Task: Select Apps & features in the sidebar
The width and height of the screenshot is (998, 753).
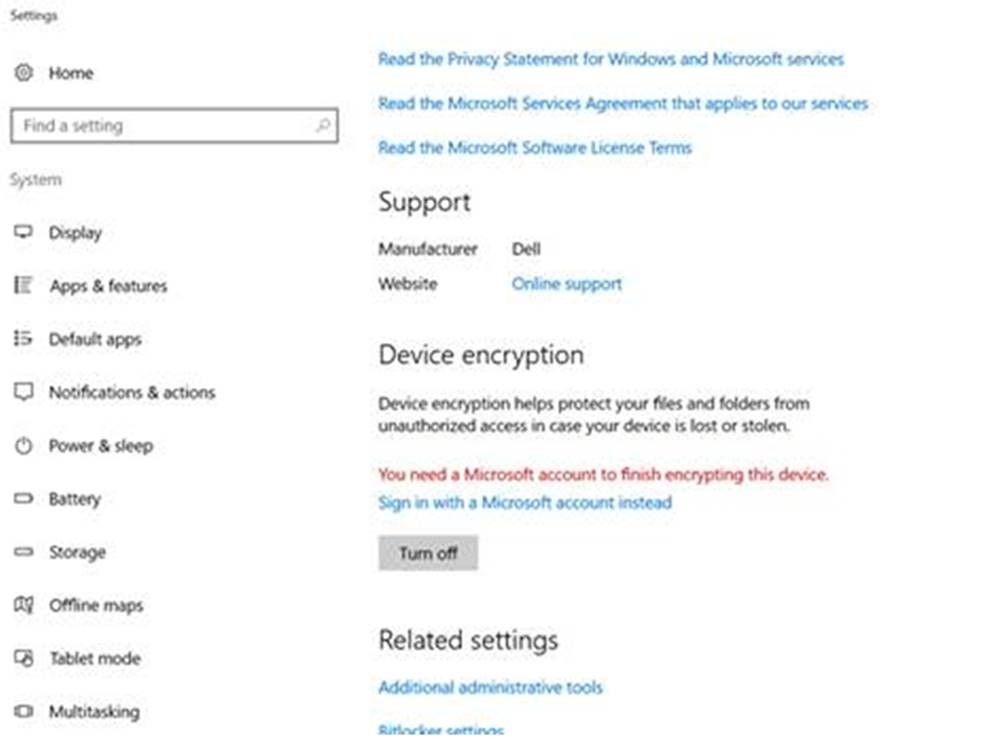Action: tap(107, 286)
